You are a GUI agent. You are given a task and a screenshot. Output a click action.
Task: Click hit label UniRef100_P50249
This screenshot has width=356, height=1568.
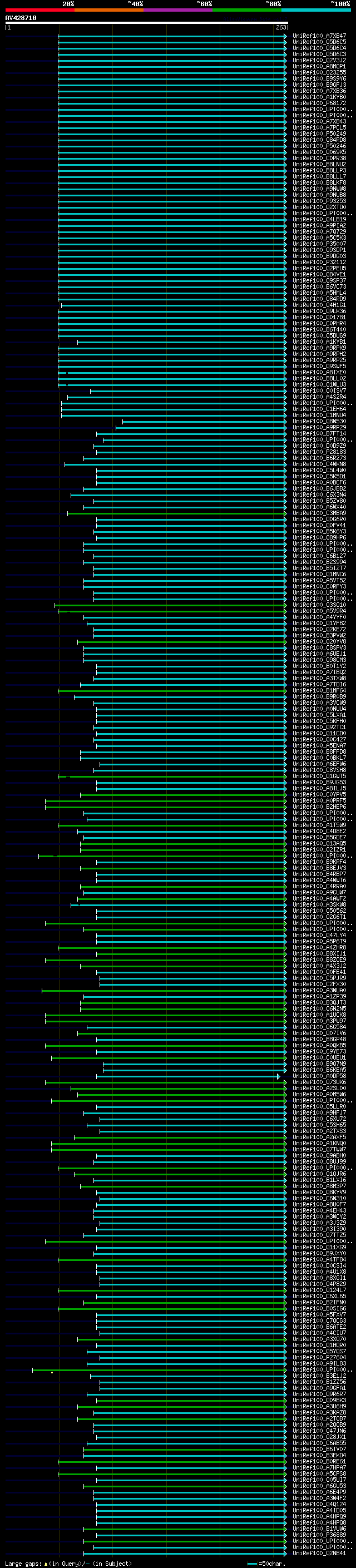coord(319,134)
